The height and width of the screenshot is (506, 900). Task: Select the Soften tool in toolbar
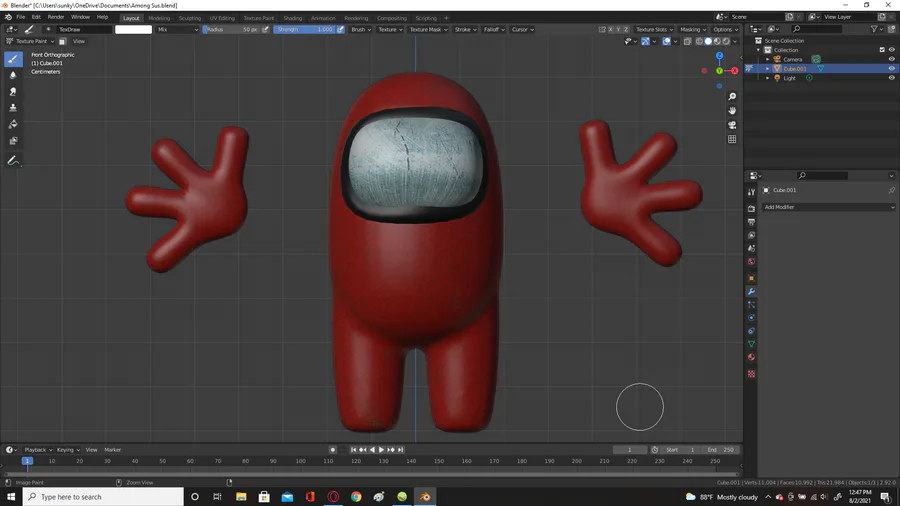(13, 75)
